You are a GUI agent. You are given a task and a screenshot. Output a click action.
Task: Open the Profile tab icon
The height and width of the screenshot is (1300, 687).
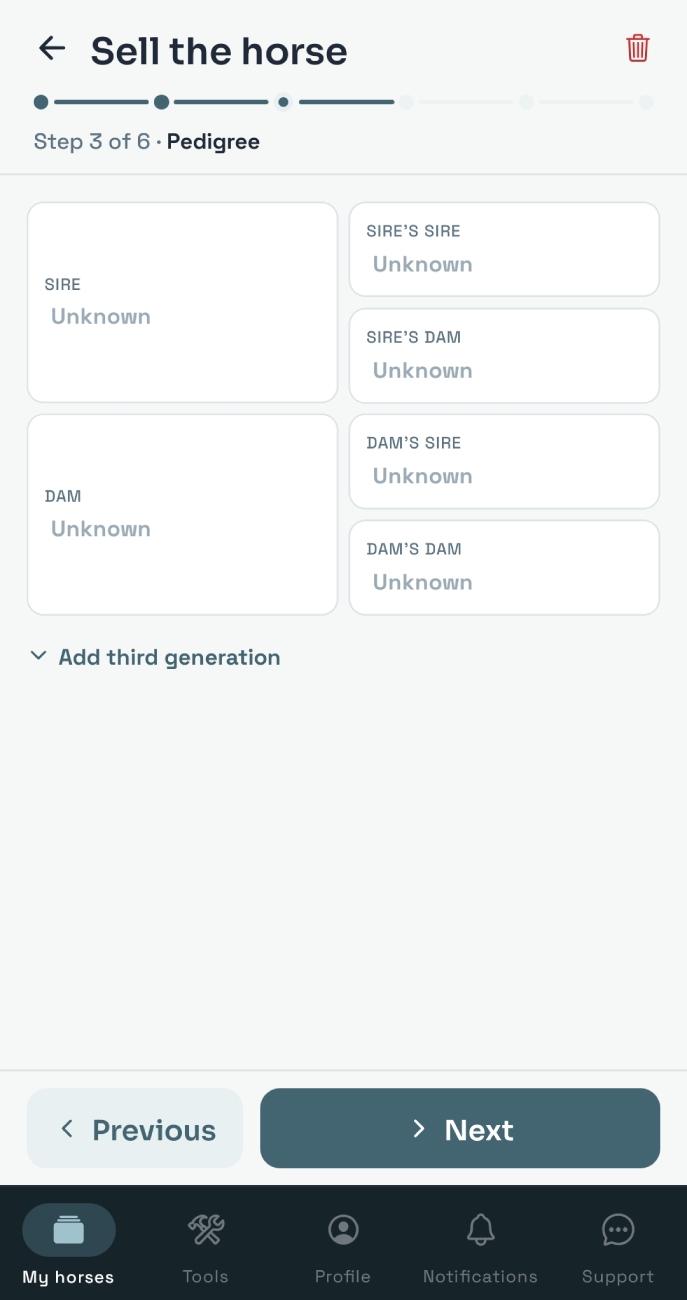click(x=343, y=1229)
